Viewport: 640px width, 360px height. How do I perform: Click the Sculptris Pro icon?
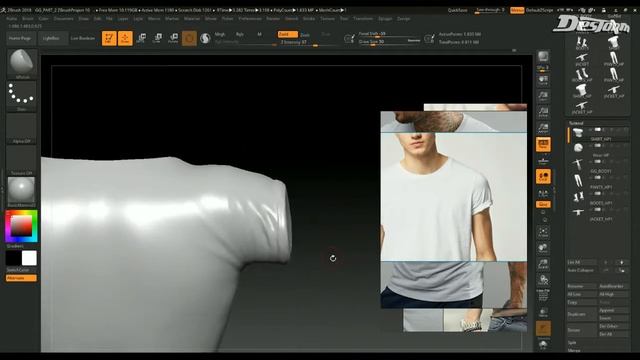[205, 38]
